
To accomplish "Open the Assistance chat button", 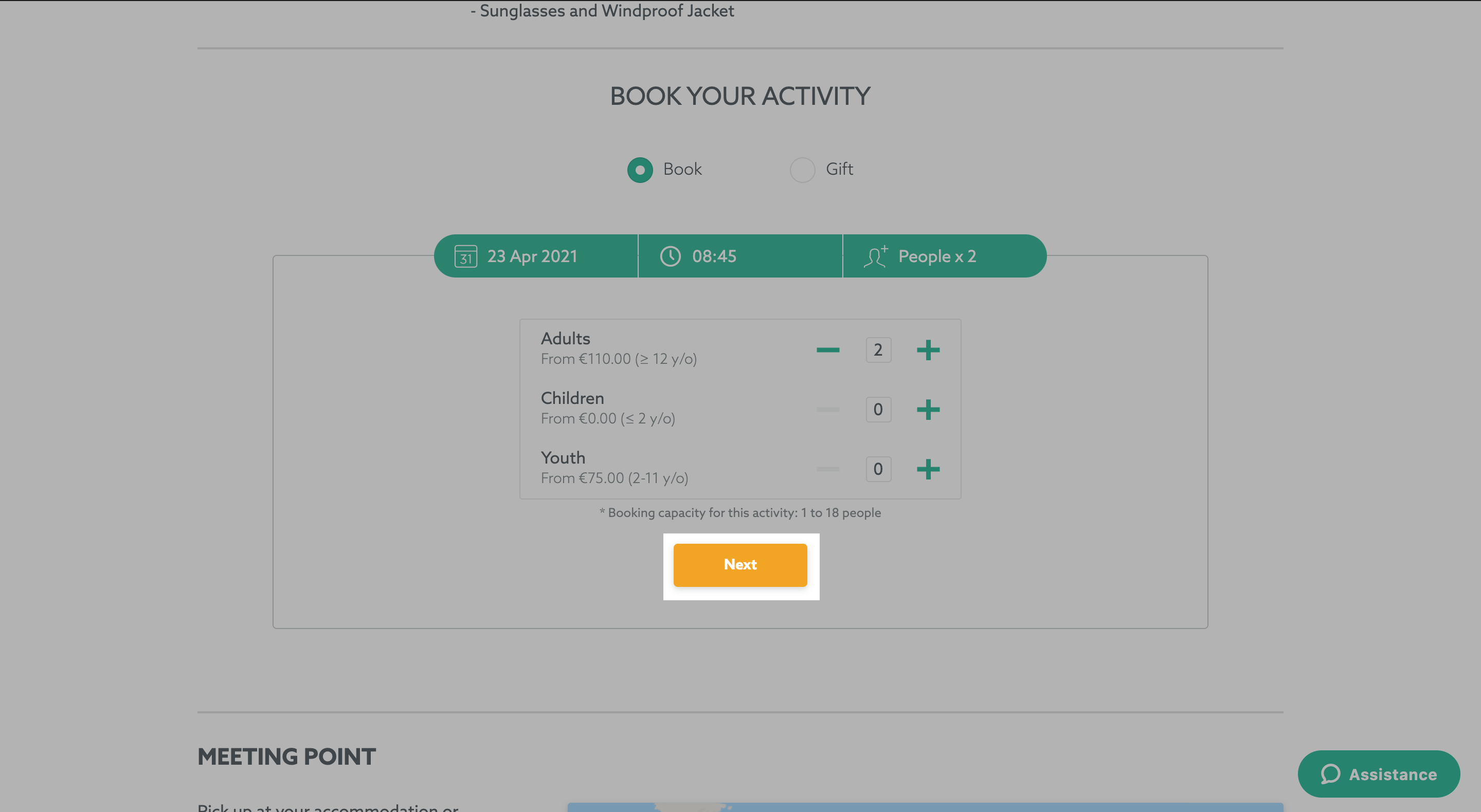I will pos(1379,774).
